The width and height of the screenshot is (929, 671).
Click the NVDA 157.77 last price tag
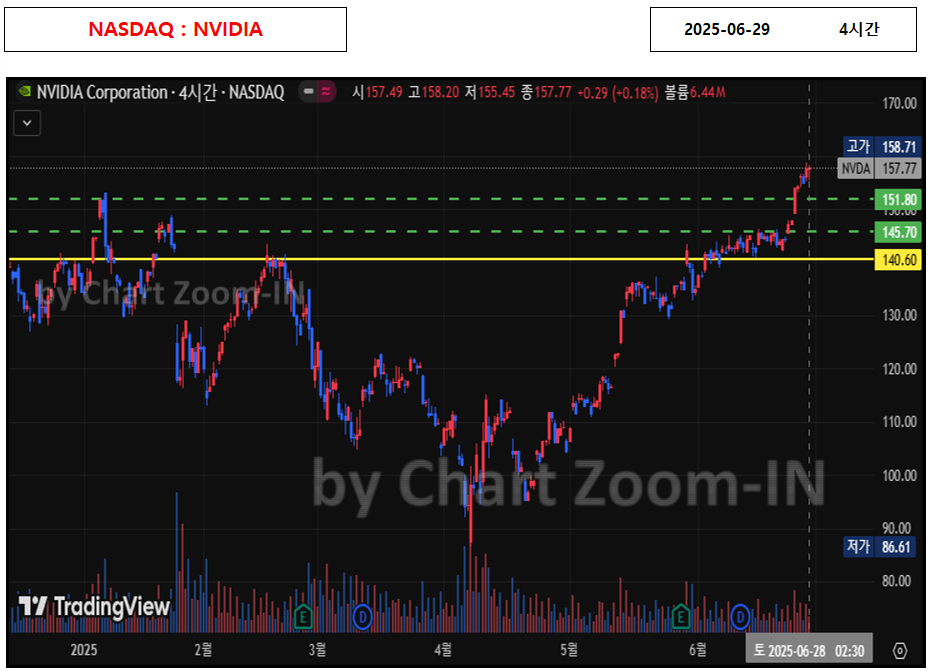point(879,169)
